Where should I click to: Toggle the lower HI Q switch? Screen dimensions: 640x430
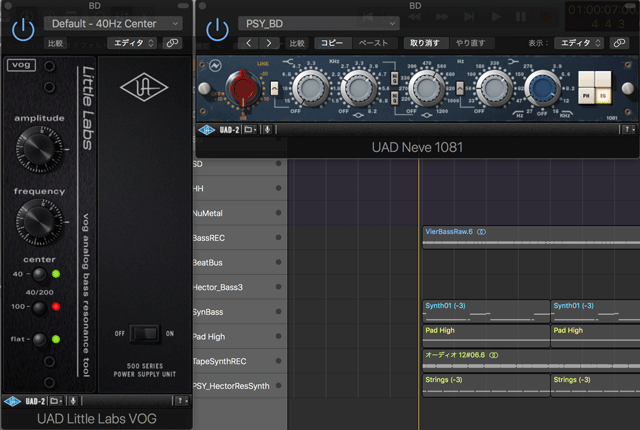point(395,98)
